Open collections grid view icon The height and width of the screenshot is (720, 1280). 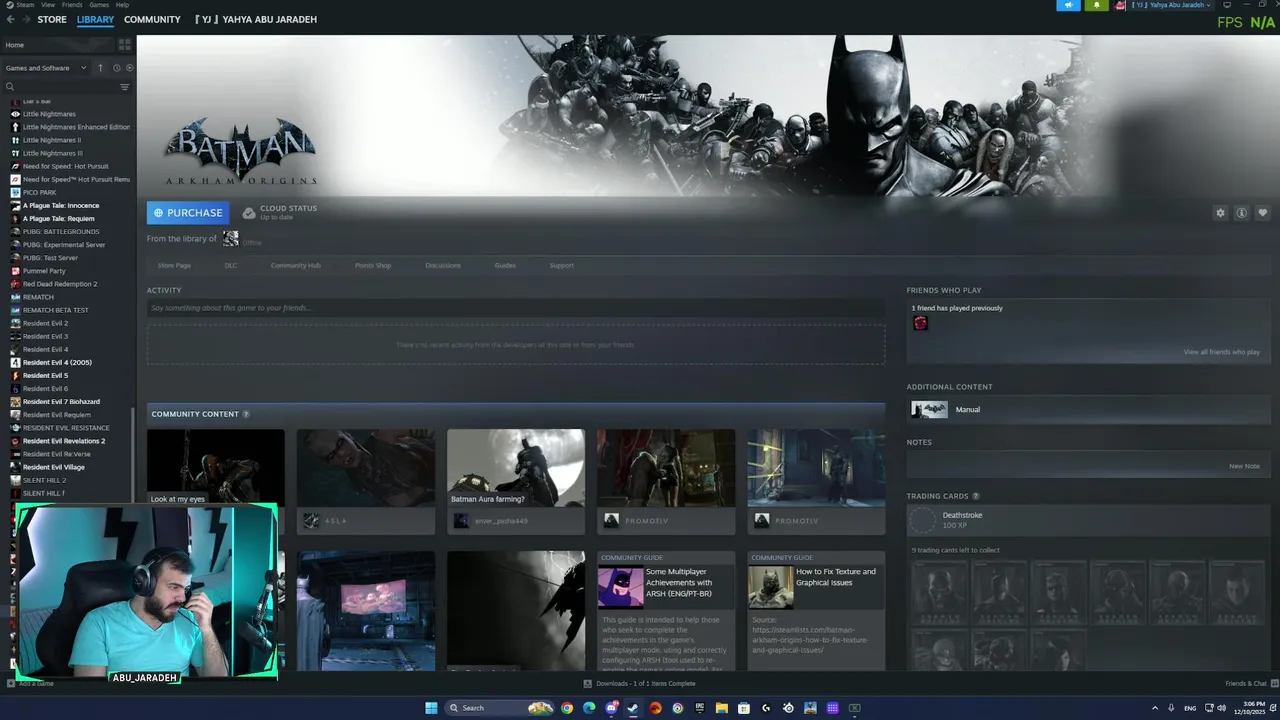[x=125, y=45]
